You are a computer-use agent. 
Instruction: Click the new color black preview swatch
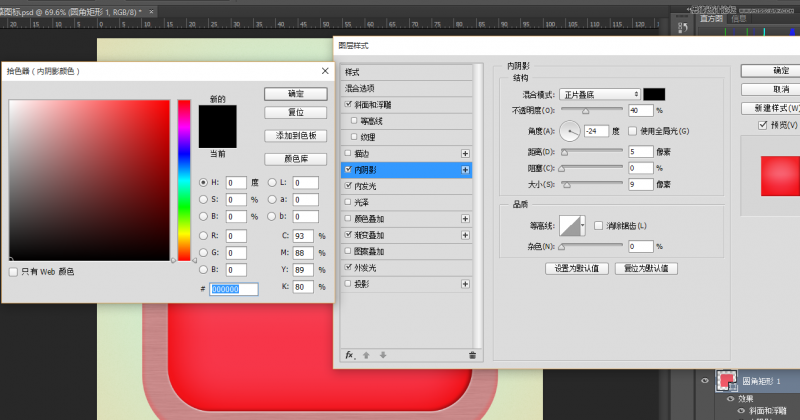pos(218,116)
